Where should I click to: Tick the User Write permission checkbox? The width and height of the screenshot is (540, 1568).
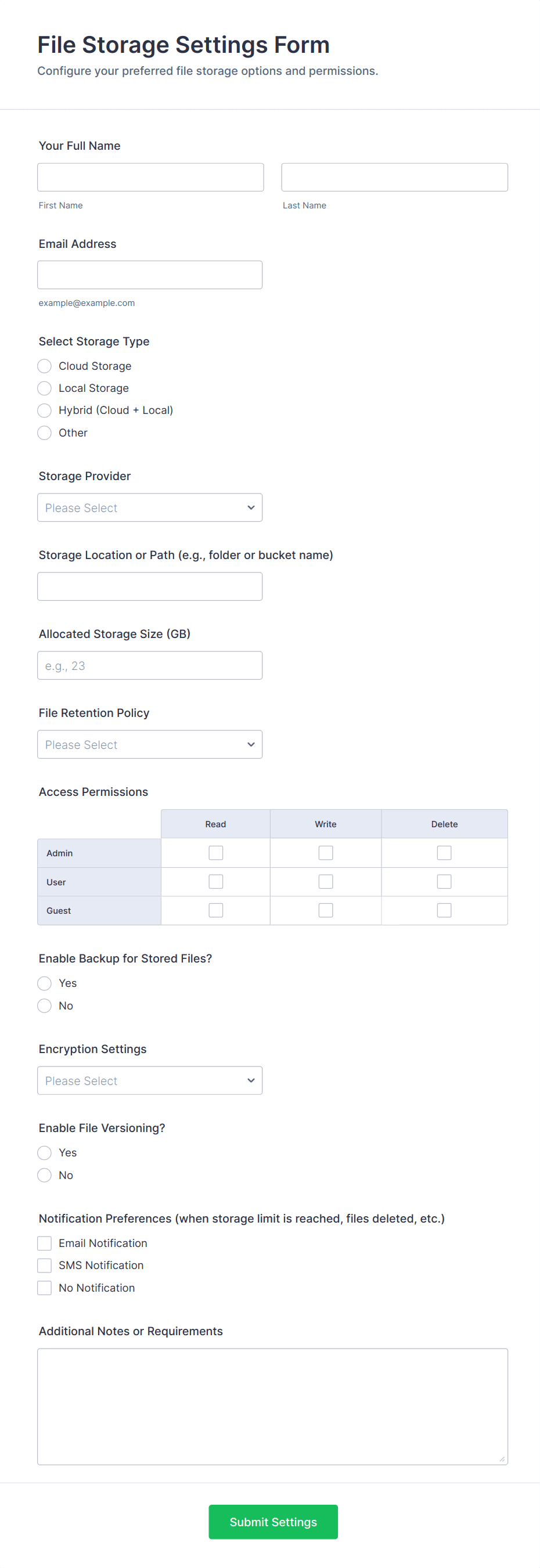(x=326, y=881)
